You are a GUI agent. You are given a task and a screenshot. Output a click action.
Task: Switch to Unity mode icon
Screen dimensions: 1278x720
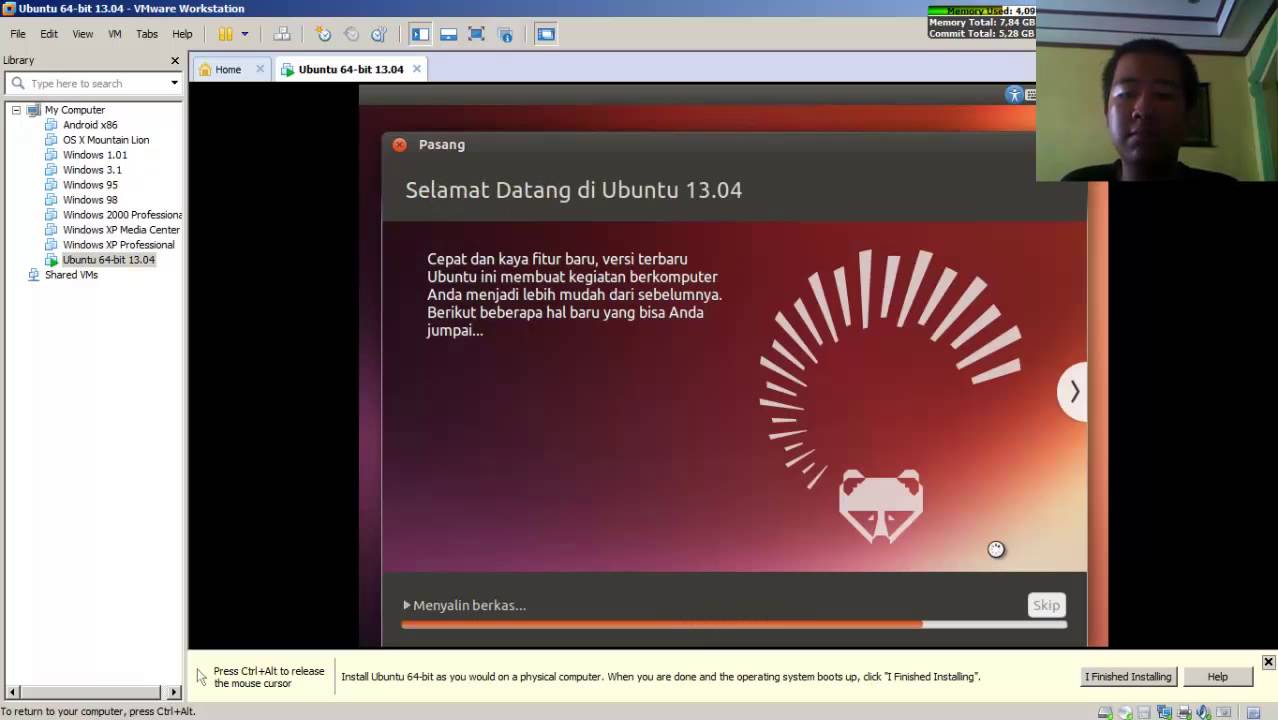click(x=505, y=34)
